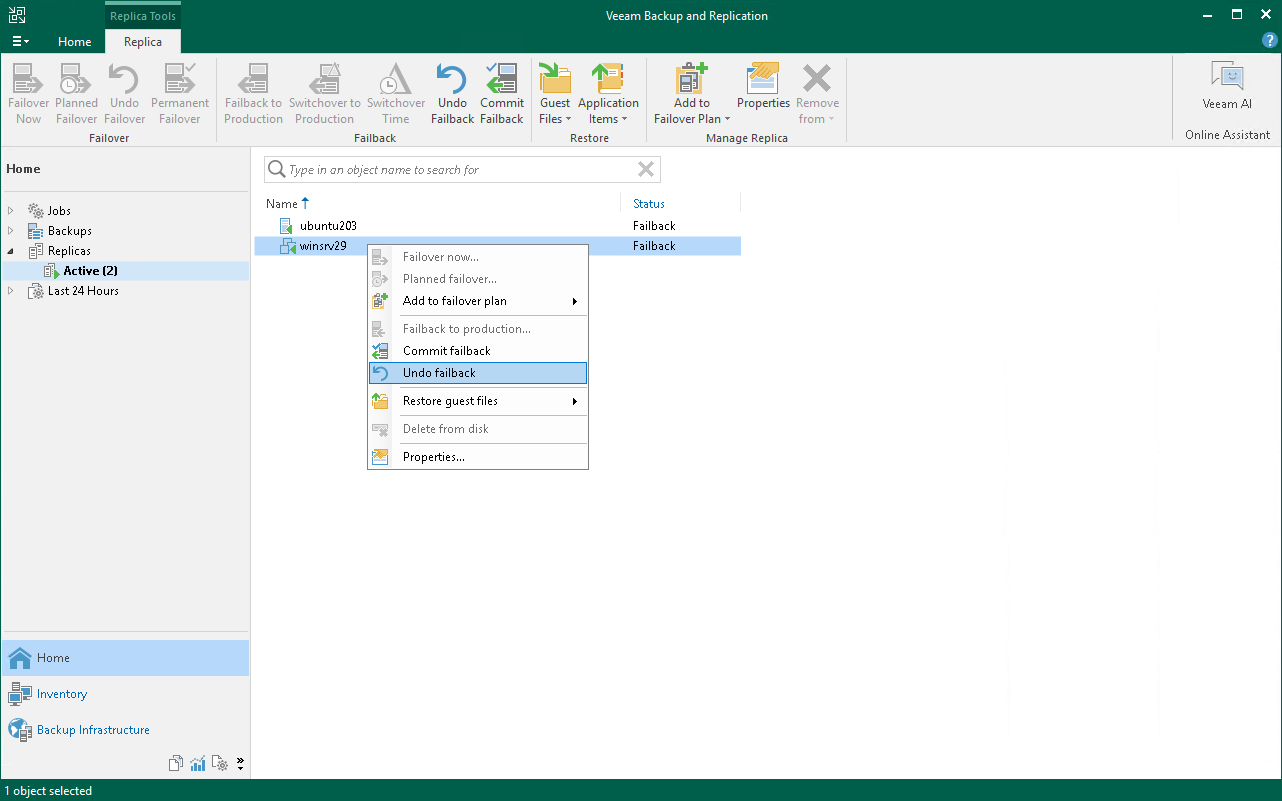Select Active (2) under Replicas
This screenshot has height=801, width=1282.
91,271
